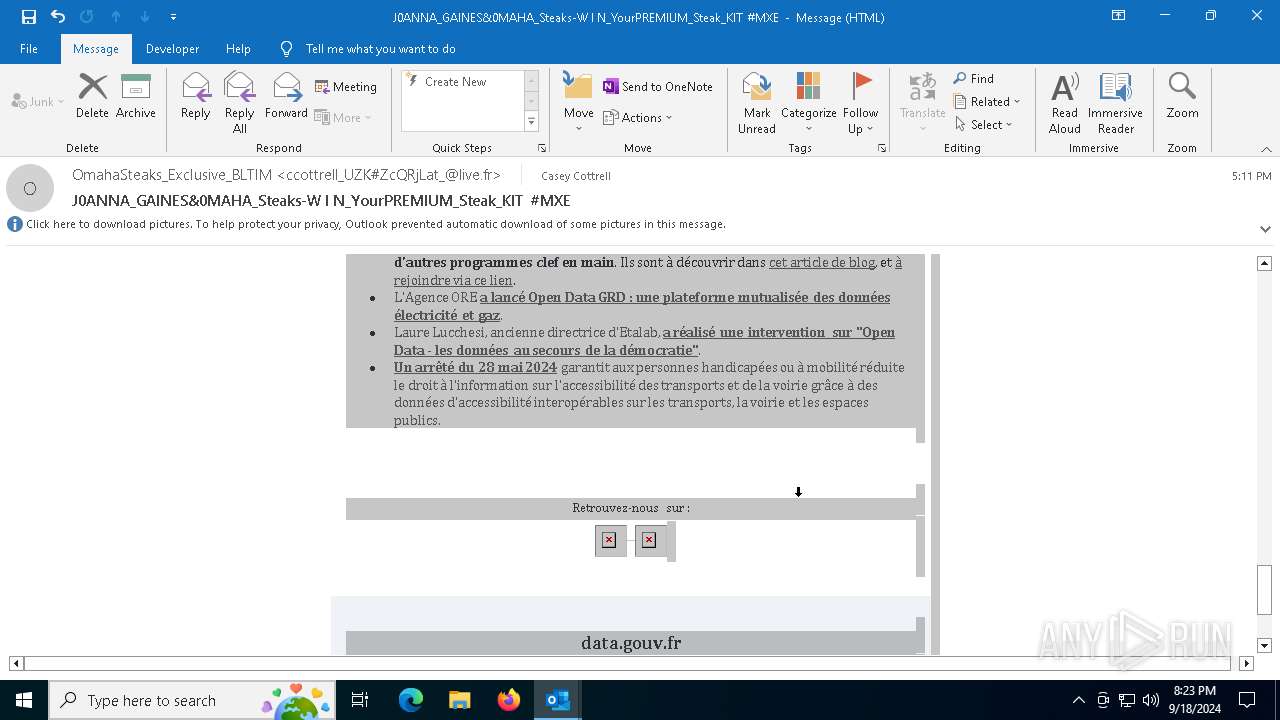Reply with Meeting
The height and width of the screenshot is (720, 1280).
[346, 87]
